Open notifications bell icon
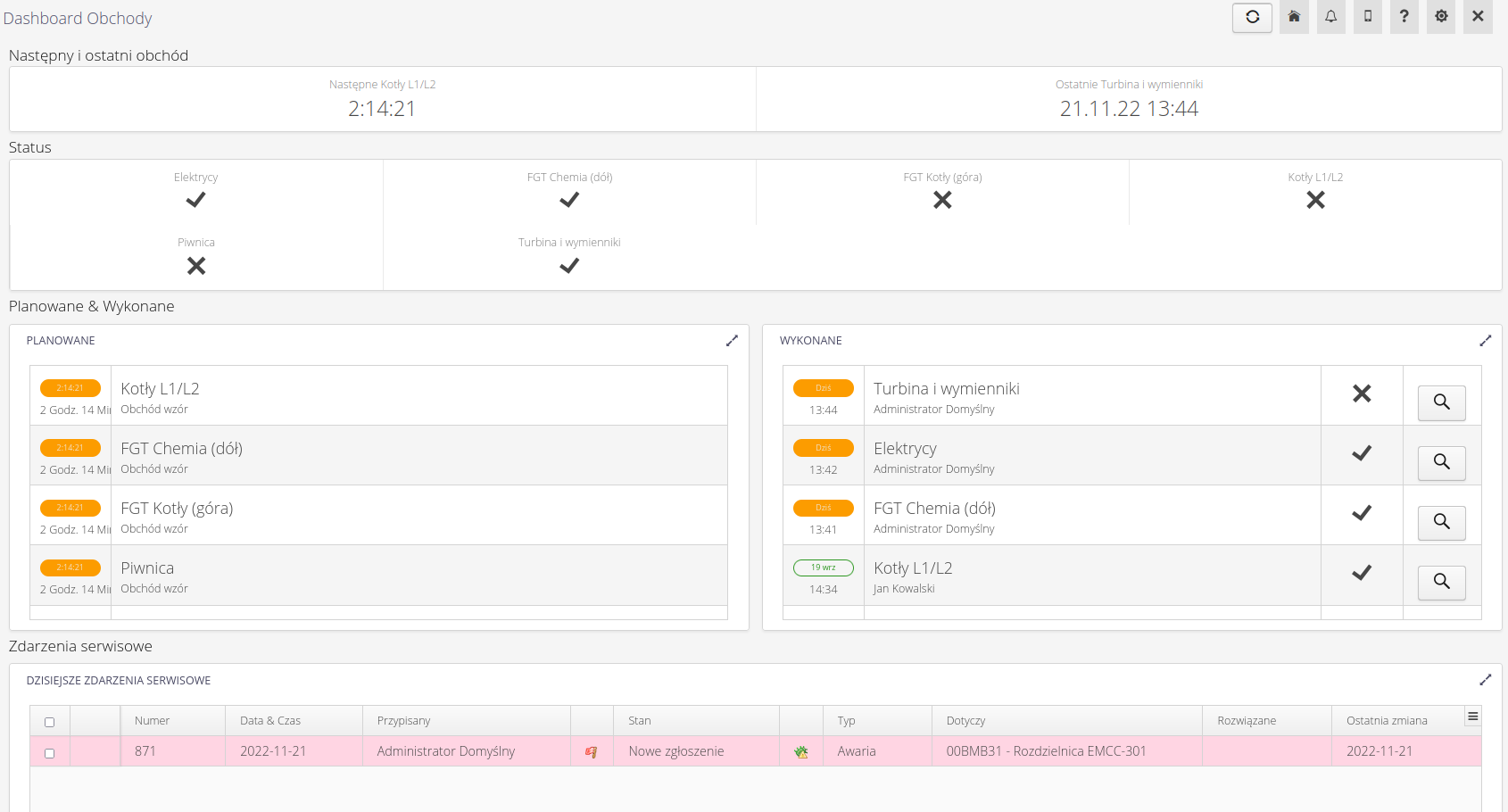 click(1330, 17)
